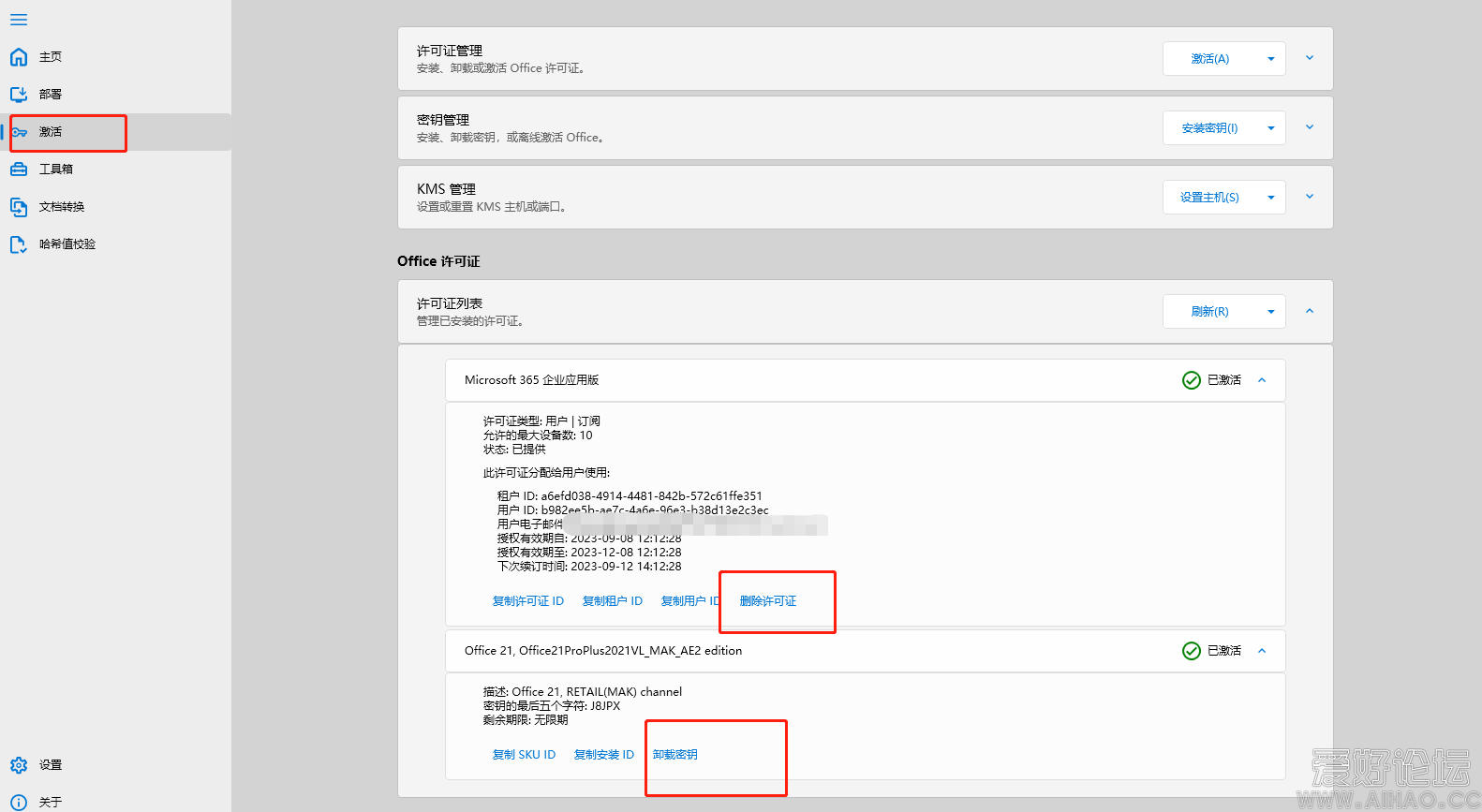Click the 刷新(R) button
Screen dimensions: 1482x812
click(1209, 312)
